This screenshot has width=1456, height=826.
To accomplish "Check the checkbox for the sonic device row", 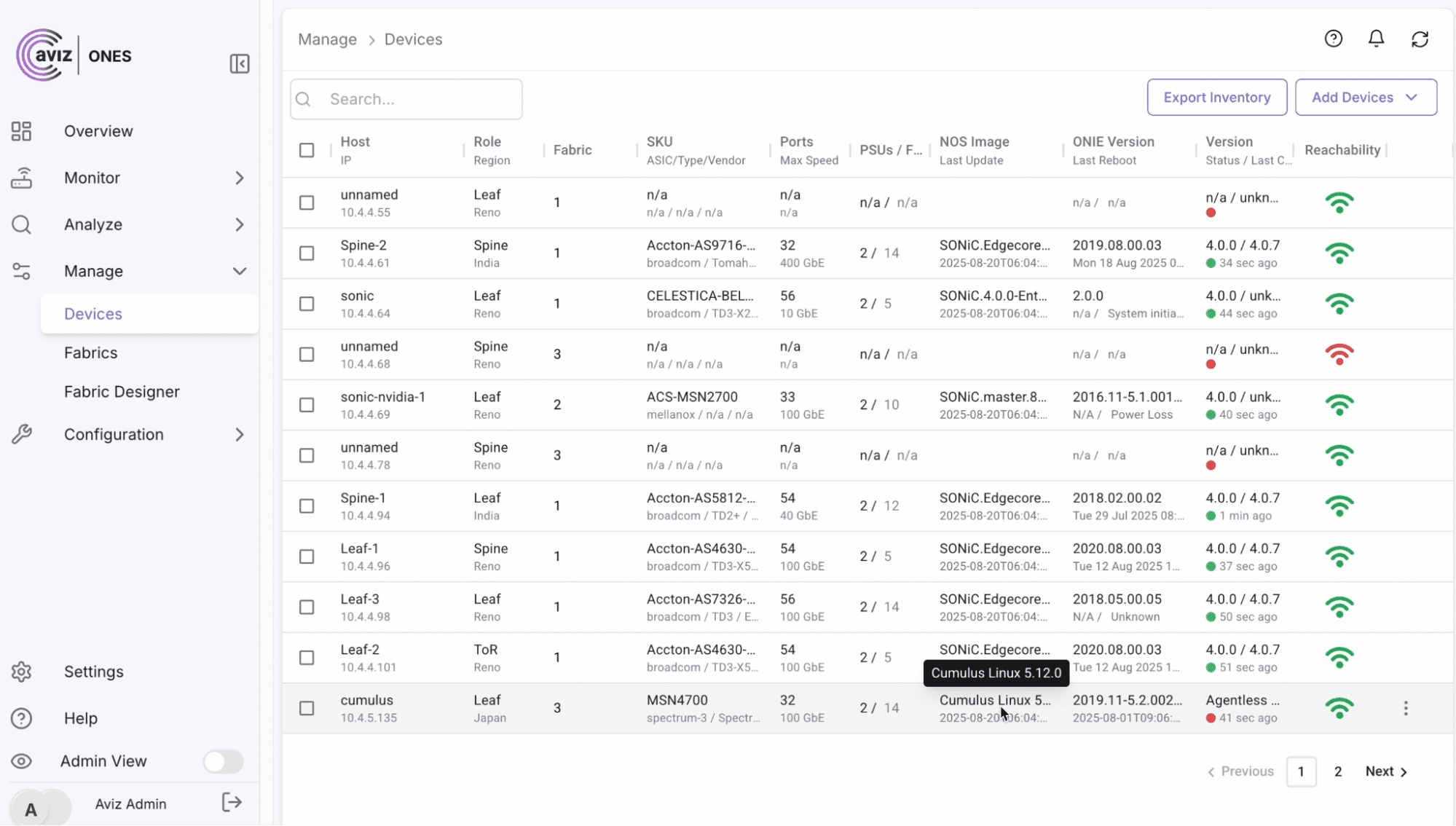I will pos(307,304).
